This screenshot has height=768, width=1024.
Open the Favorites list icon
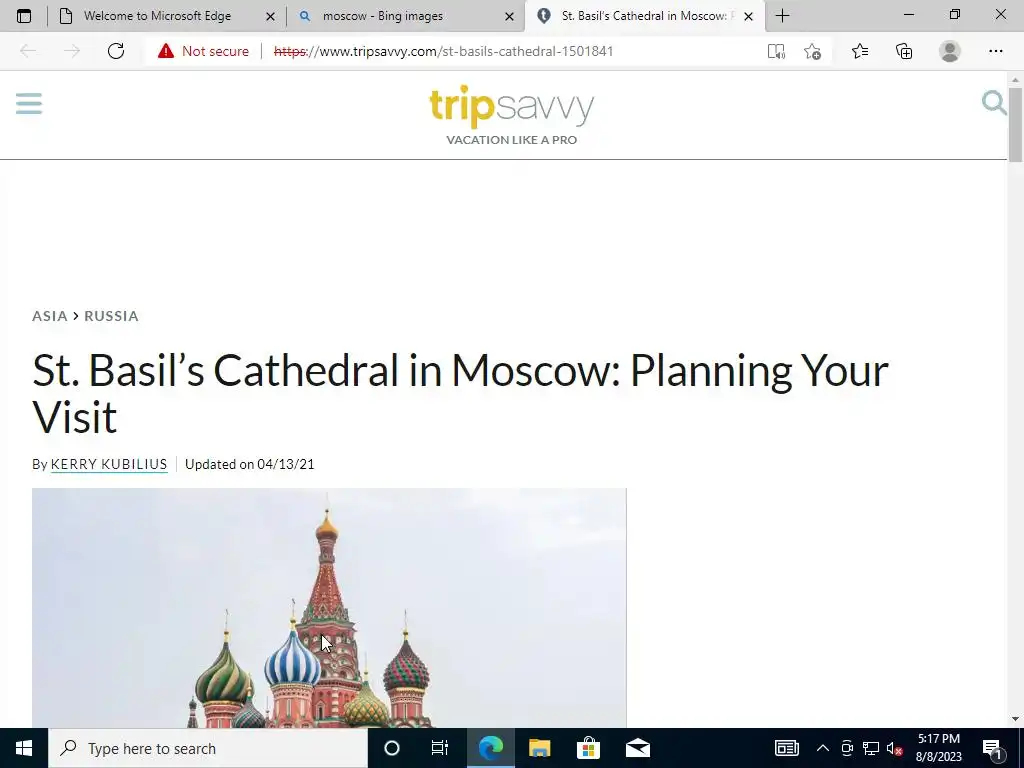[860, 51]
